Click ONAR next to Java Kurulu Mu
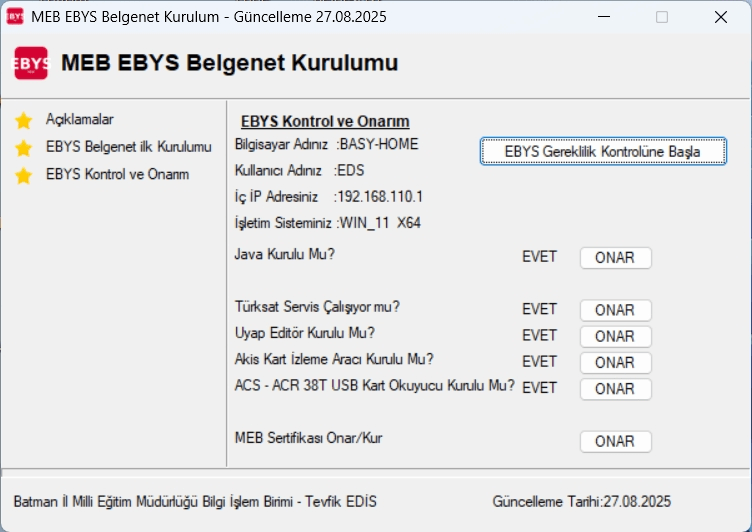Image resolution: width=752 pixels, height=532 pixels. (615, 258)
